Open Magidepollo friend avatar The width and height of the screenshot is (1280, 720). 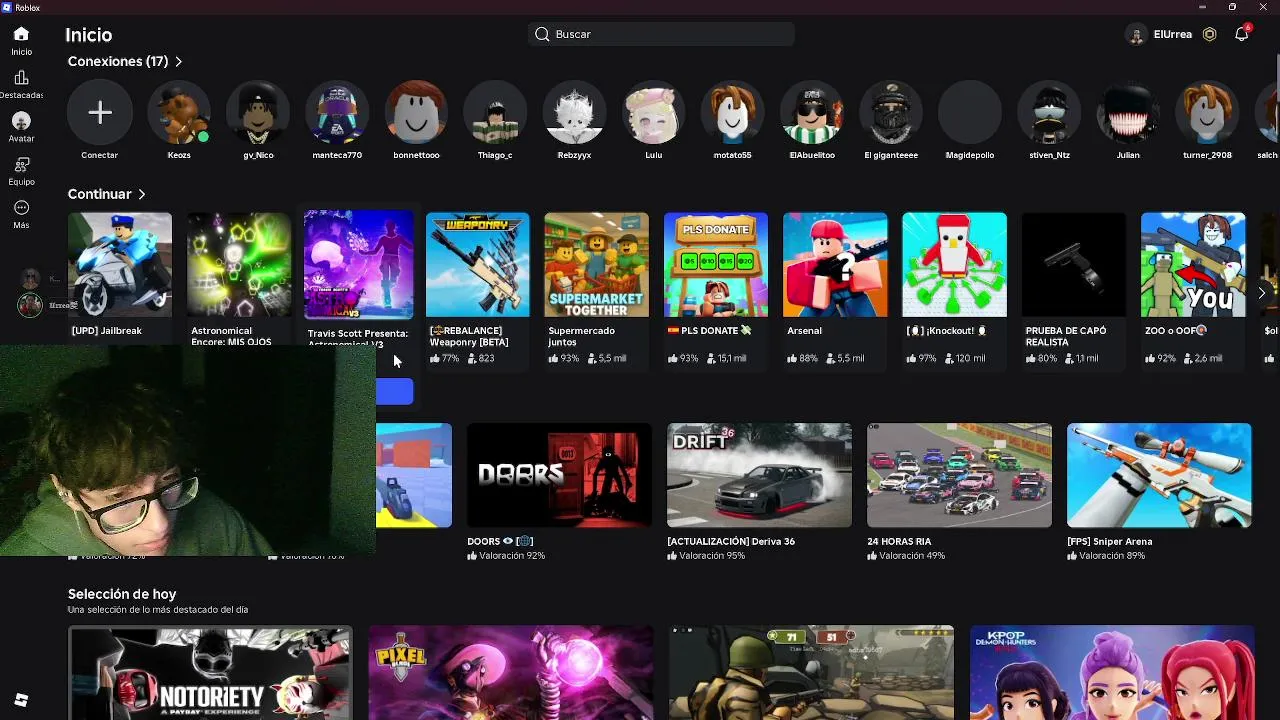pyautogui.click(x=970, y=113)
